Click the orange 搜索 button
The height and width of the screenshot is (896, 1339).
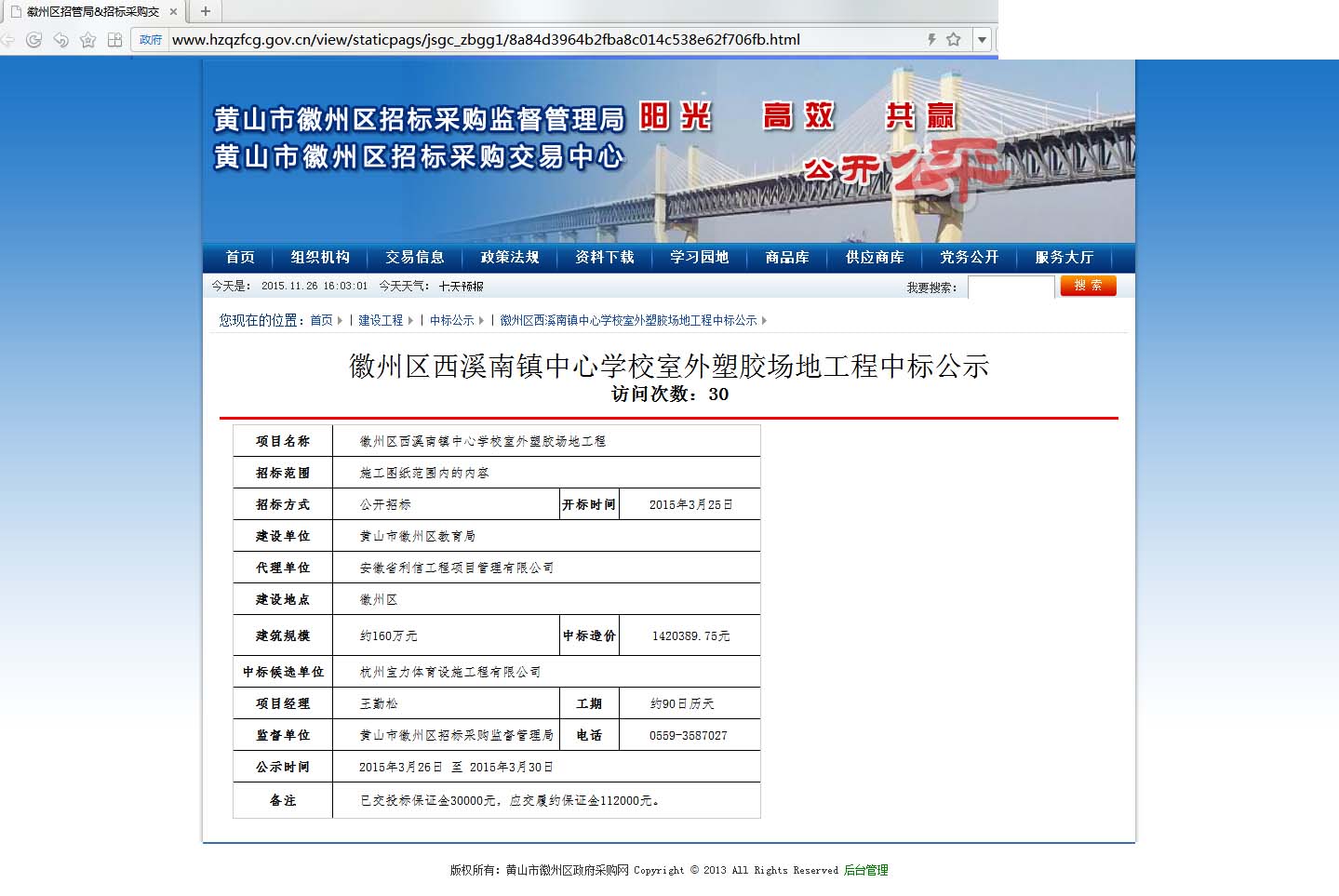coord(1088,286)
